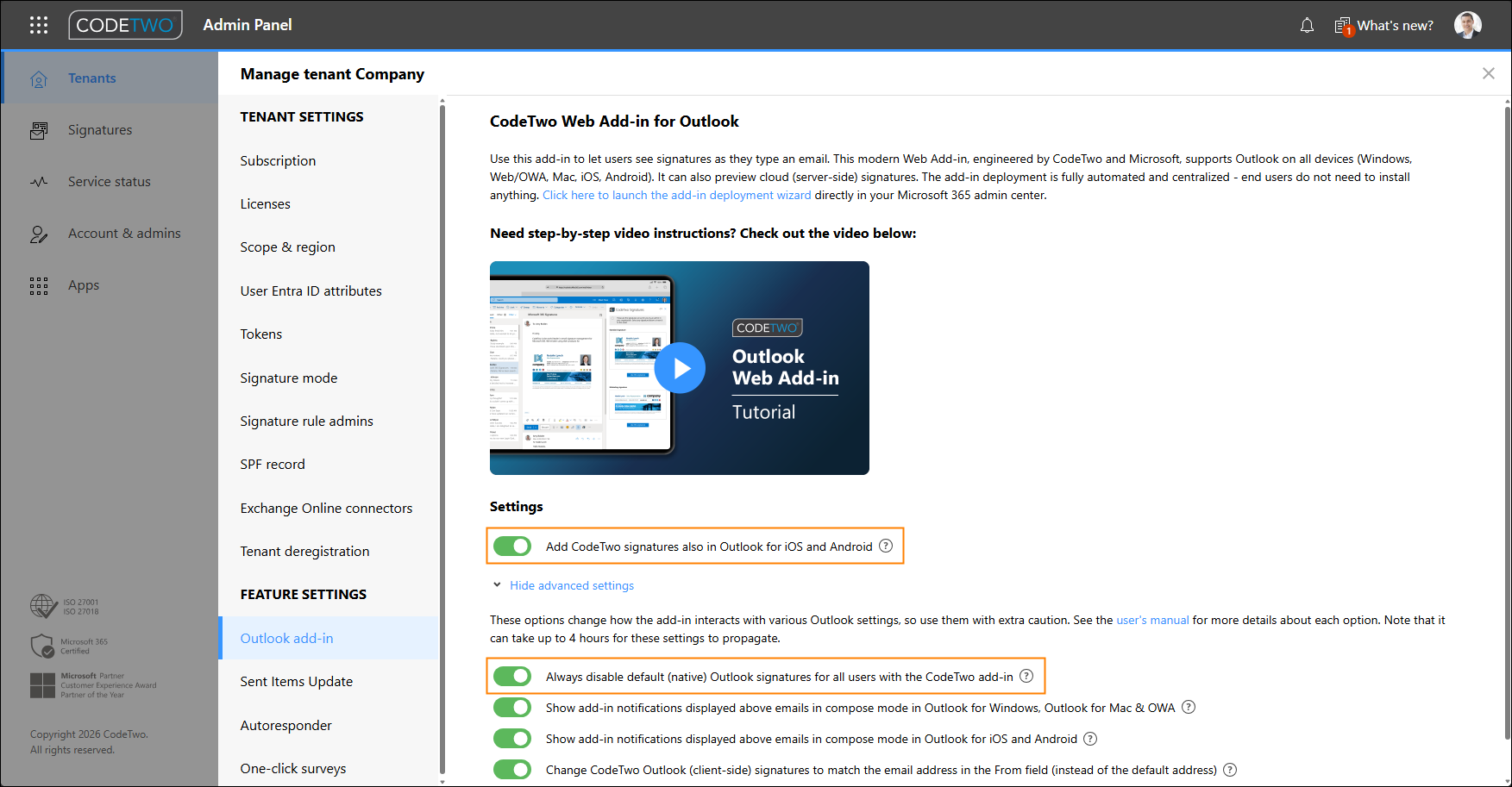Open Apps in the sidebar

click(x=110, y=284)
